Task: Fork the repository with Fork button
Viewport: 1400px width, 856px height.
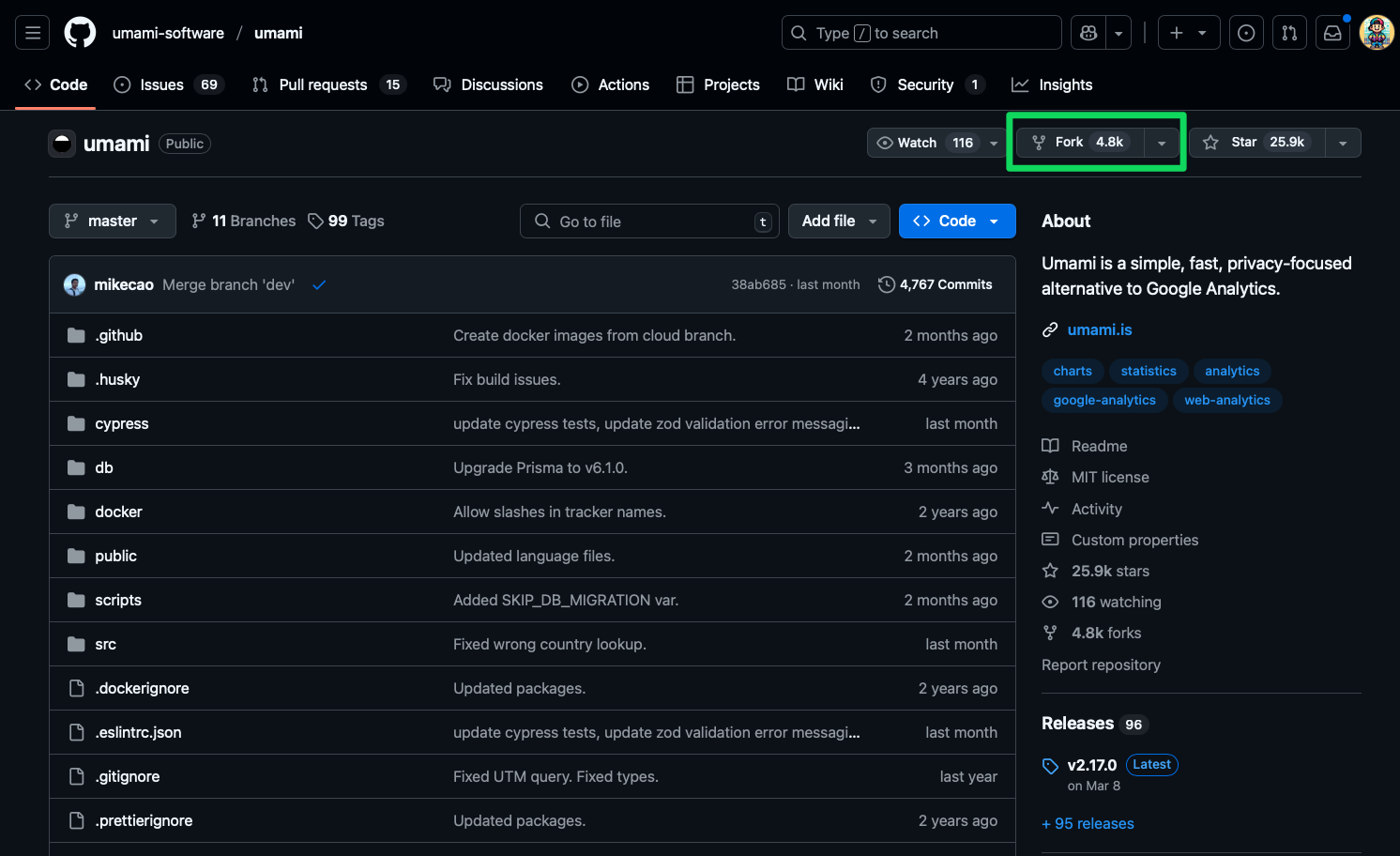Action: [1080, 143]
